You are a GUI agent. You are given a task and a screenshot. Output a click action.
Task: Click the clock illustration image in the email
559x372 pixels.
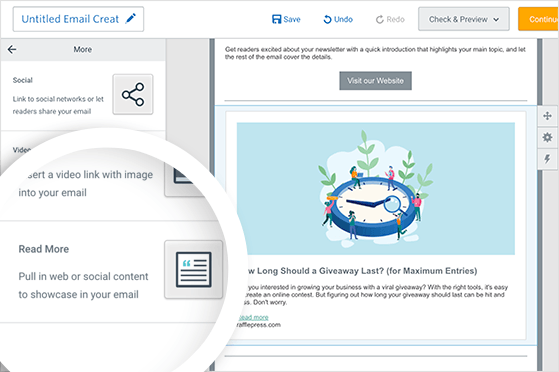376,189
